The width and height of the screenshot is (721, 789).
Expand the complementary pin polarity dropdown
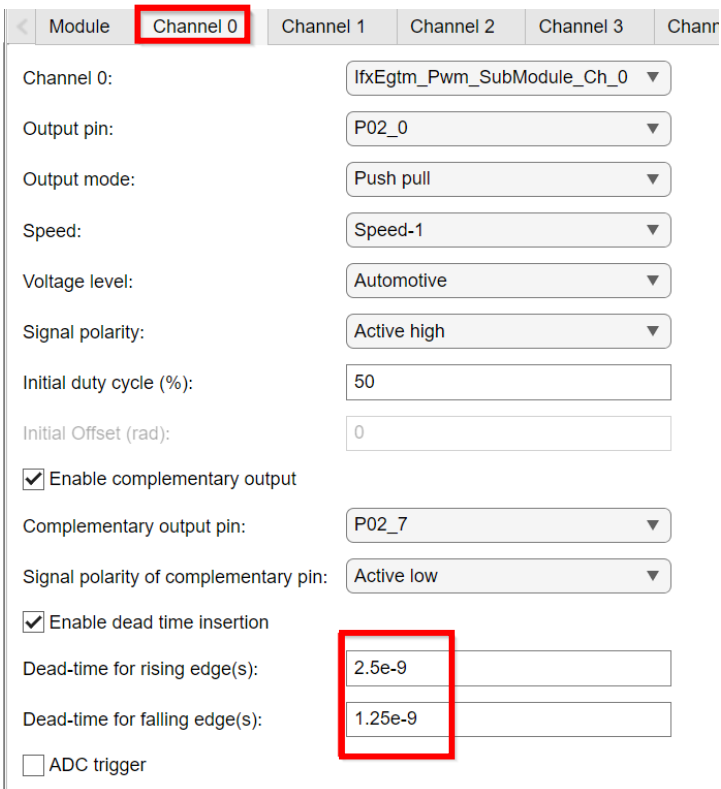pyautogui.click(x=507, y=576)
